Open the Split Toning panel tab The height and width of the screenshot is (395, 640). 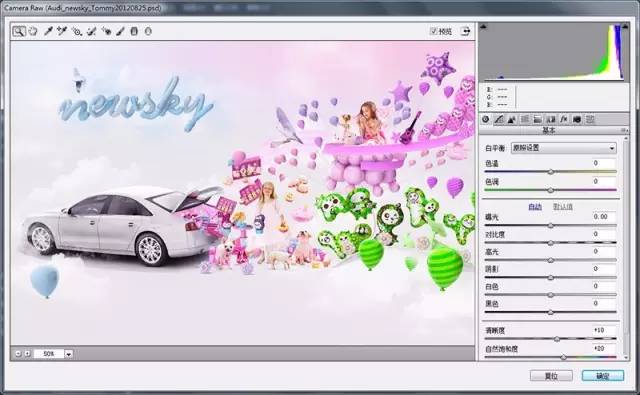[538, 119]
